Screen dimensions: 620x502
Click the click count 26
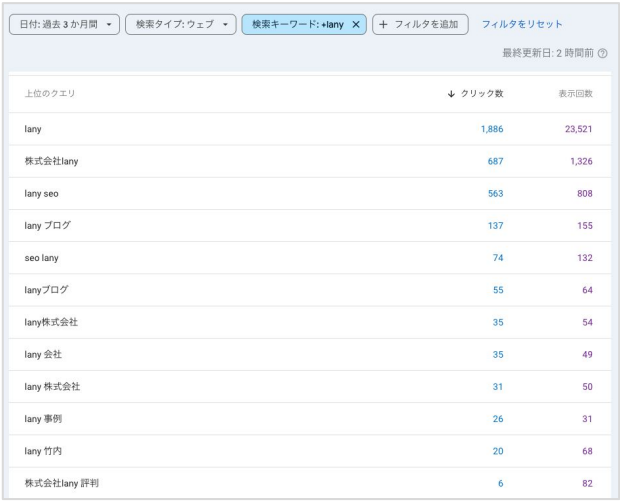click(498, 419)
